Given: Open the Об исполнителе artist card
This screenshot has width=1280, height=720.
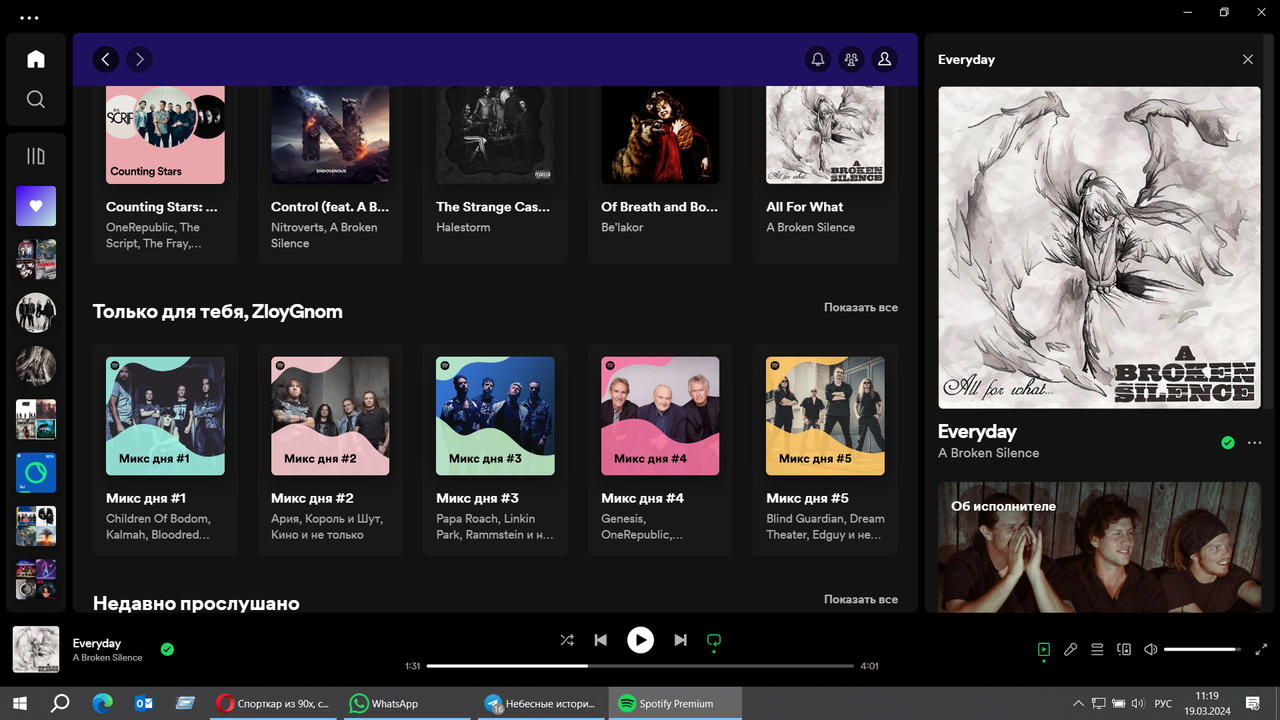Looking at the screenshot, I should coord(1099,547).
